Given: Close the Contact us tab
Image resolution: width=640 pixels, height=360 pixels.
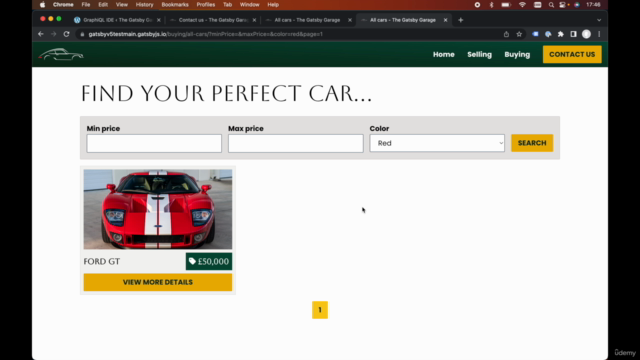Looking at the screenshot, I should pos(254,20).
